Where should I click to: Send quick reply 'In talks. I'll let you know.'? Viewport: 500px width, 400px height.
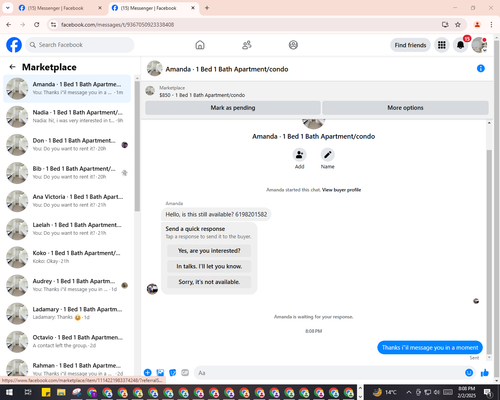point(209,266)
